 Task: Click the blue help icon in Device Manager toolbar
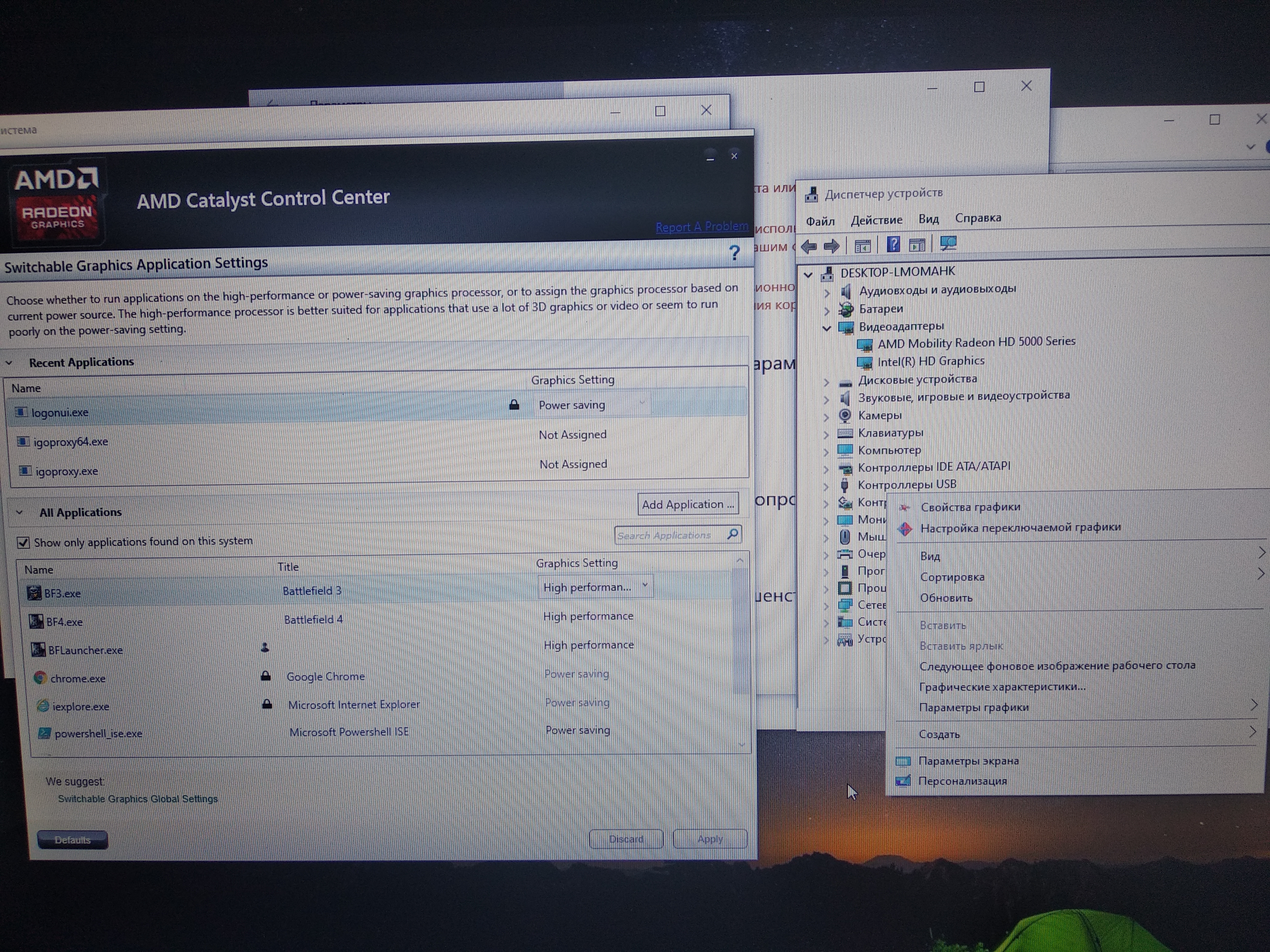[893, 245]
